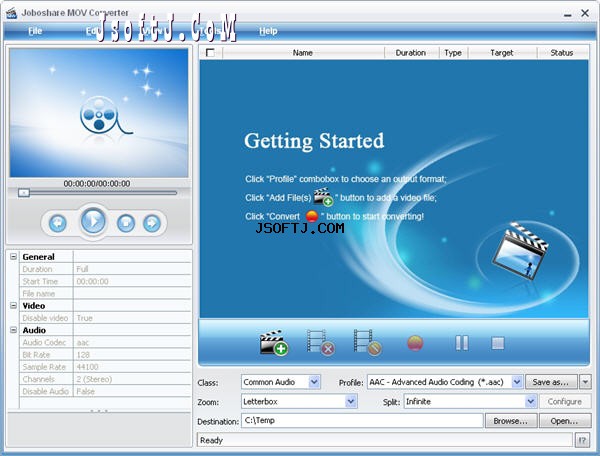The height and width of the screenshot is (456, 600).
Task: Click the Sample Rate value 44100
Action: point(132,367)
